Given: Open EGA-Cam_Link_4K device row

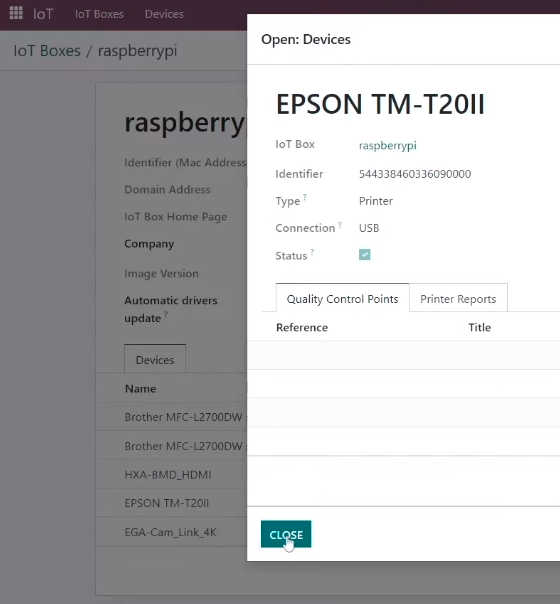Looking at the screenshot, I should [171, 532].
